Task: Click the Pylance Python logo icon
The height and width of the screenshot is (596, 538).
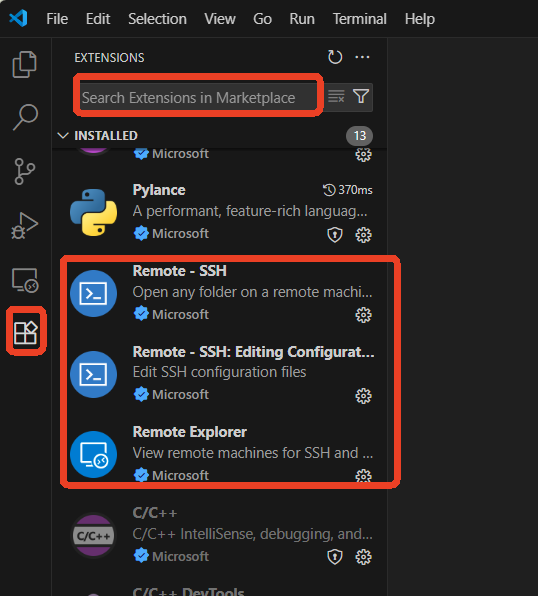Action: [x=94, y=212]
